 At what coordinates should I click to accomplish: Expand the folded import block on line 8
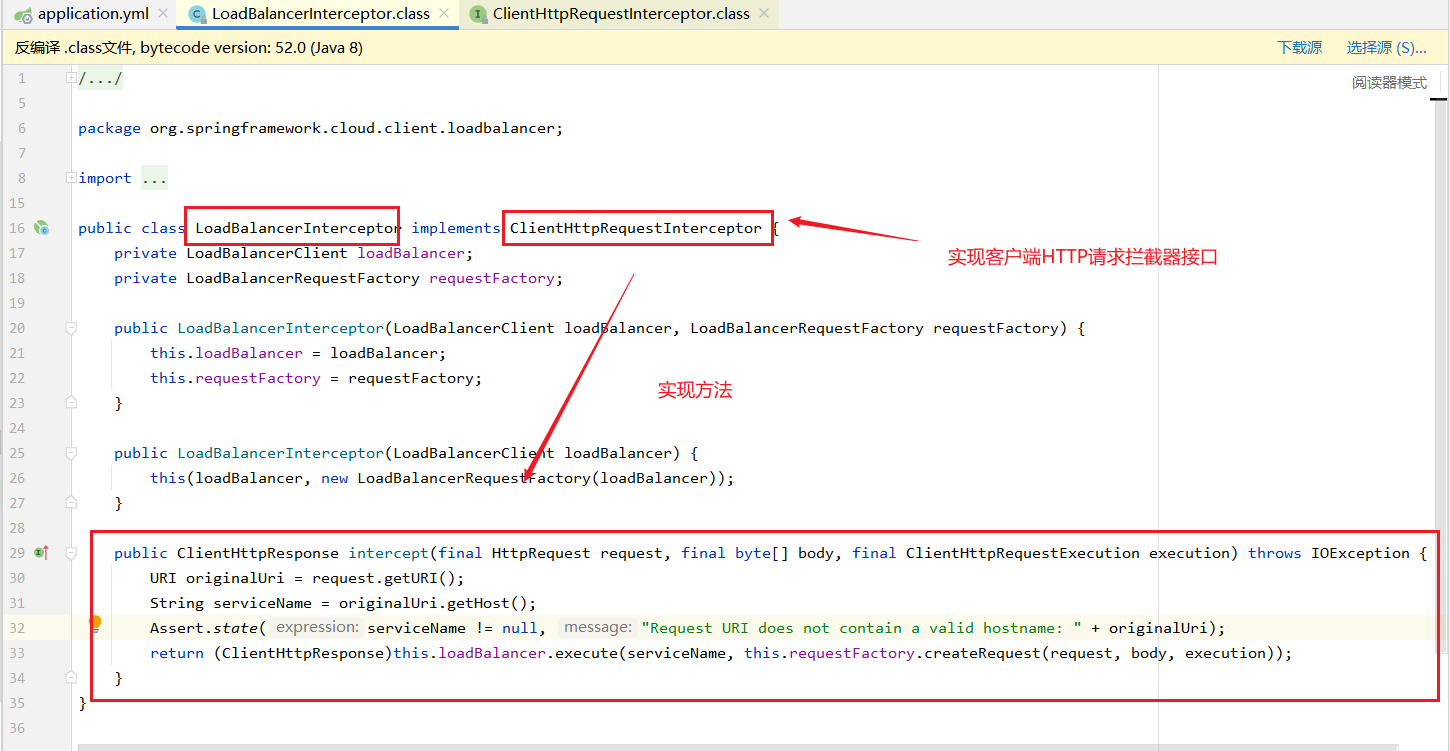coord(71,178)
